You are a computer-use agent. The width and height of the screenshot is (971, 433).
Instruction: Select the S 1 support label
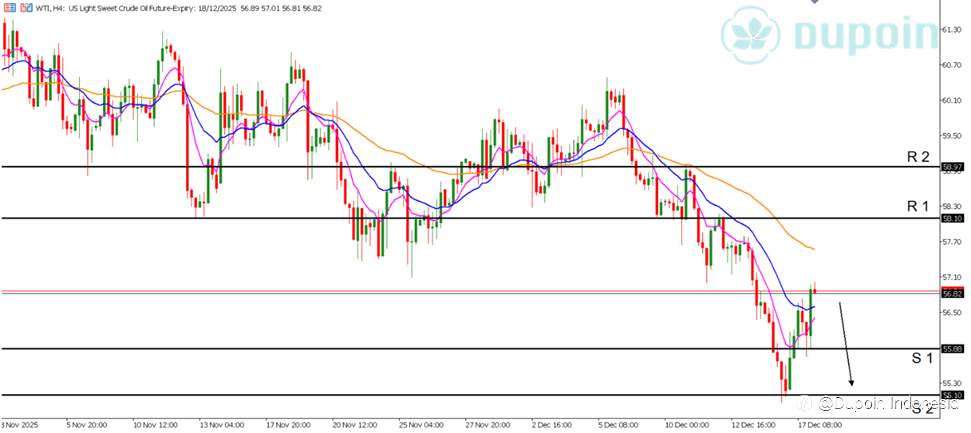point(921,358)
